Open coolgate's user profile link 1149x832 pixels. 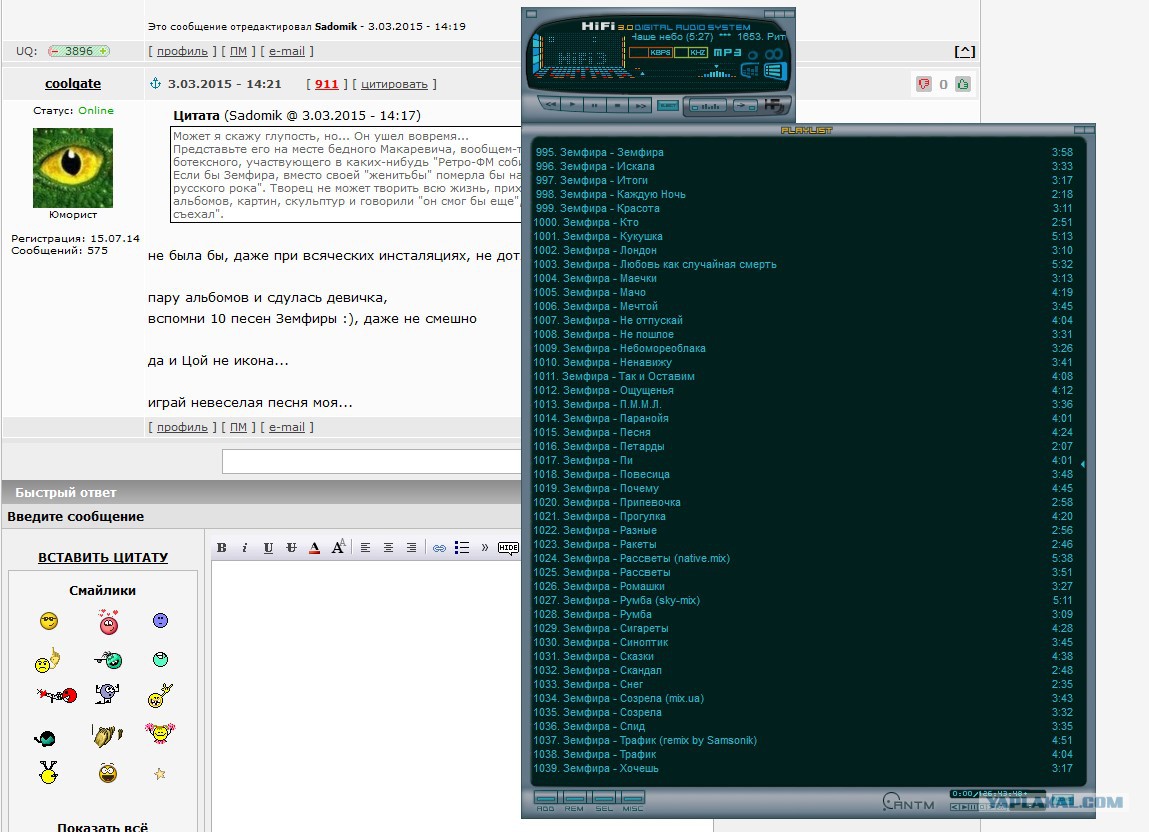click(x=73, y=84)
